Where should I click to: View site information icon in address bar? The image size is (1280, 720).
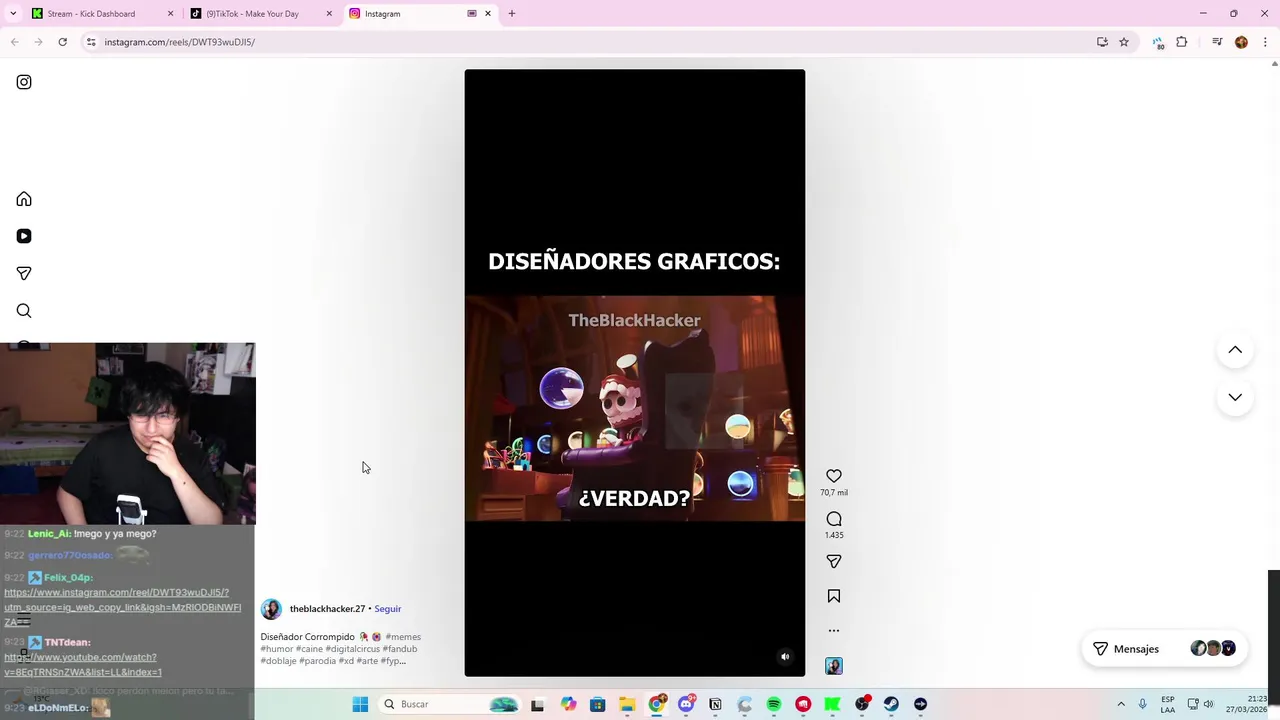point(91,42)
